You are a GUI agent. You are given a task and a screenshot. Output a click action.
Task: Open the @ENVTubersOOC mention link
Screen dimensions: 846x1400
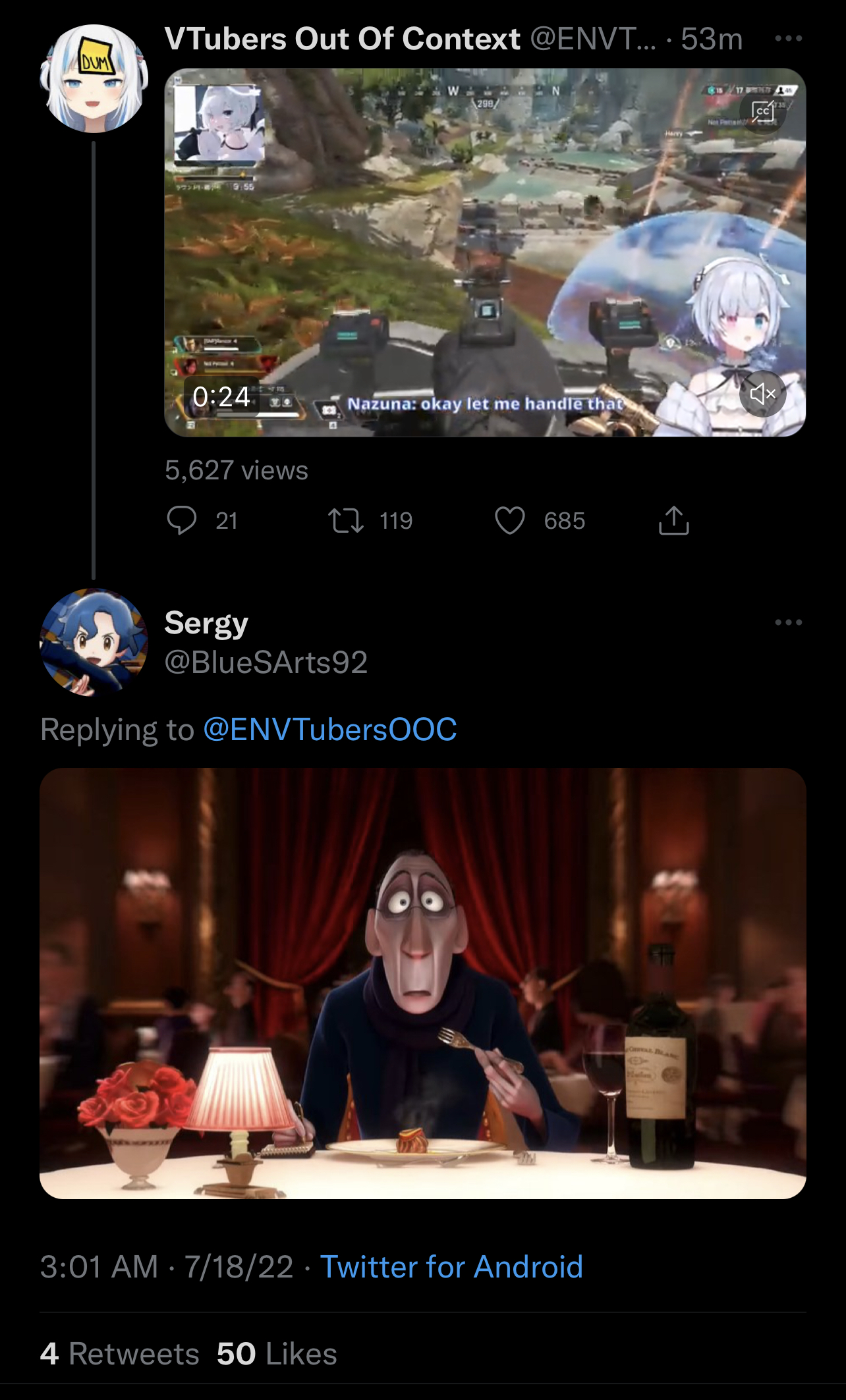(330, 730)
